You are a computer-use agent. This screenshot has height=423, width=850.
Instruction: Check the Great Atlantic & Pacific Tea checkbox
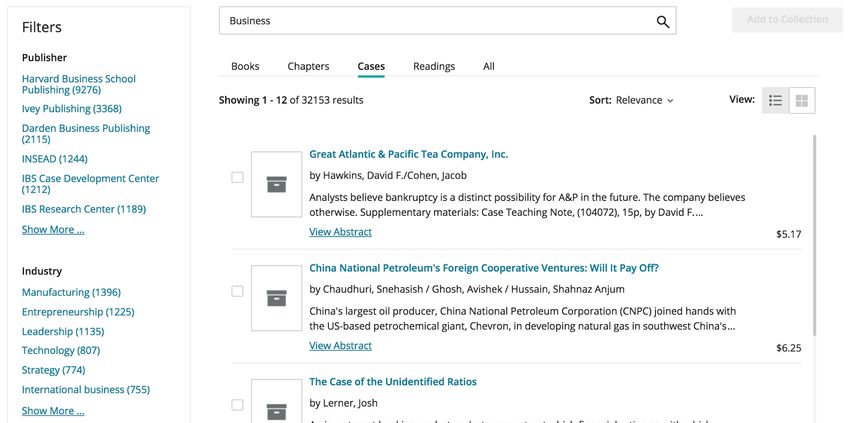click(x=237, y=177)
